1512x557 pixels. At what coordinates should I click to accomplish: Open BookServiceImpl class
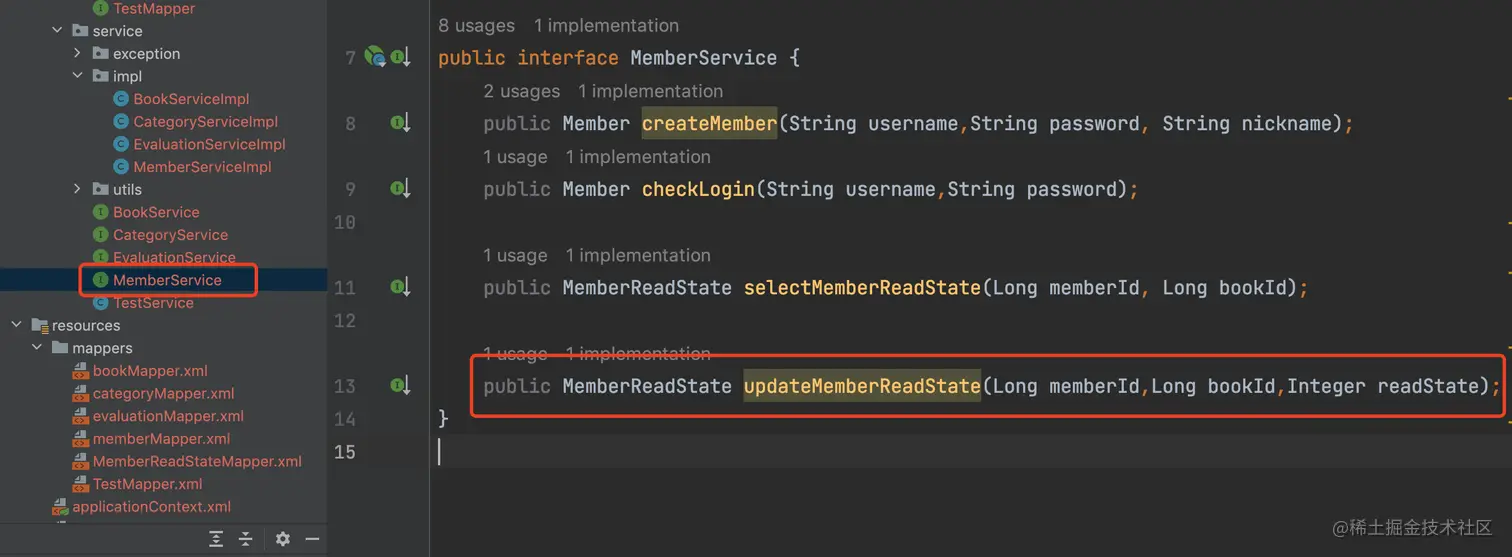pos(191,99)
